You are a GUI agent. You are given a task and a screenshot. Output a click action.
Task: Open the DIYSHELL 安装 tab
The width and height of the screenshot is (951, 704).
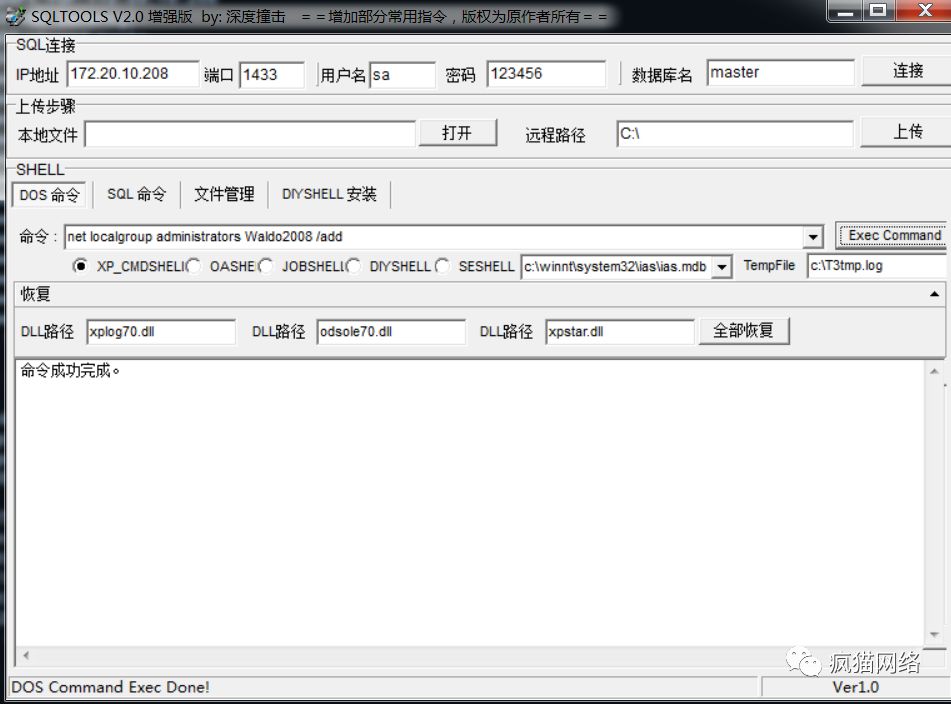(329, 194)
